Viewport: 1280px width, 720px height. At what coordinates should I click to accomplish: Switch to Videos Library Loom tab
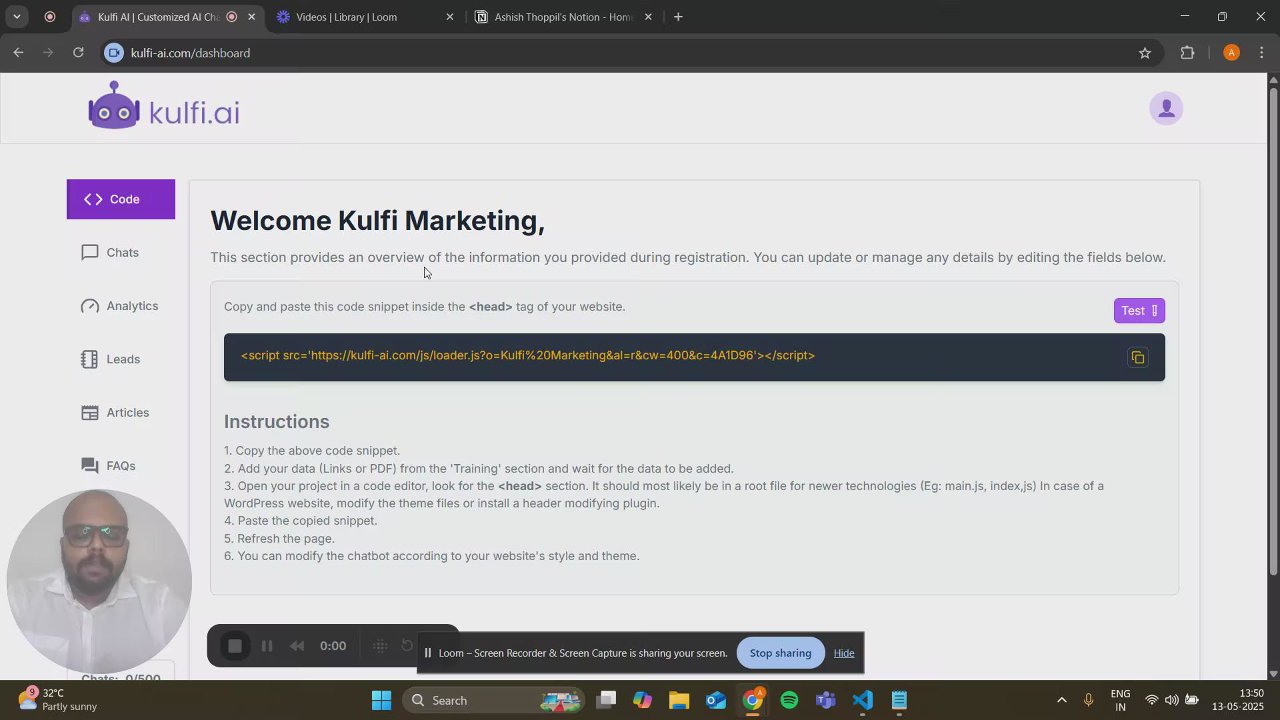365,17
